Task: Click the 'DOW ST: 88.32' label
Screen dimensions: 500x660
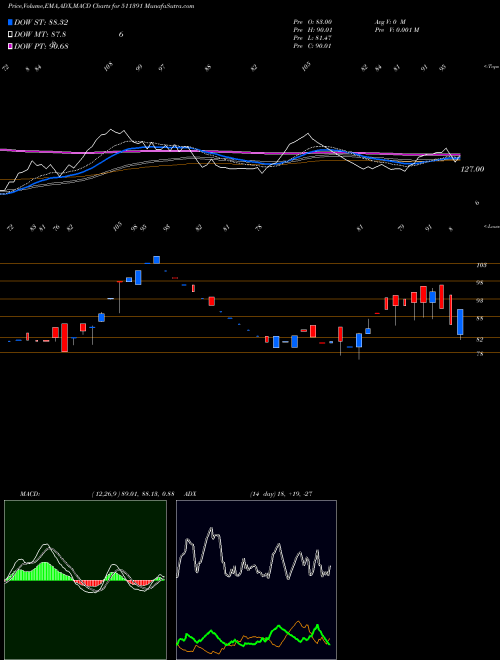Action: click(41, 22)
